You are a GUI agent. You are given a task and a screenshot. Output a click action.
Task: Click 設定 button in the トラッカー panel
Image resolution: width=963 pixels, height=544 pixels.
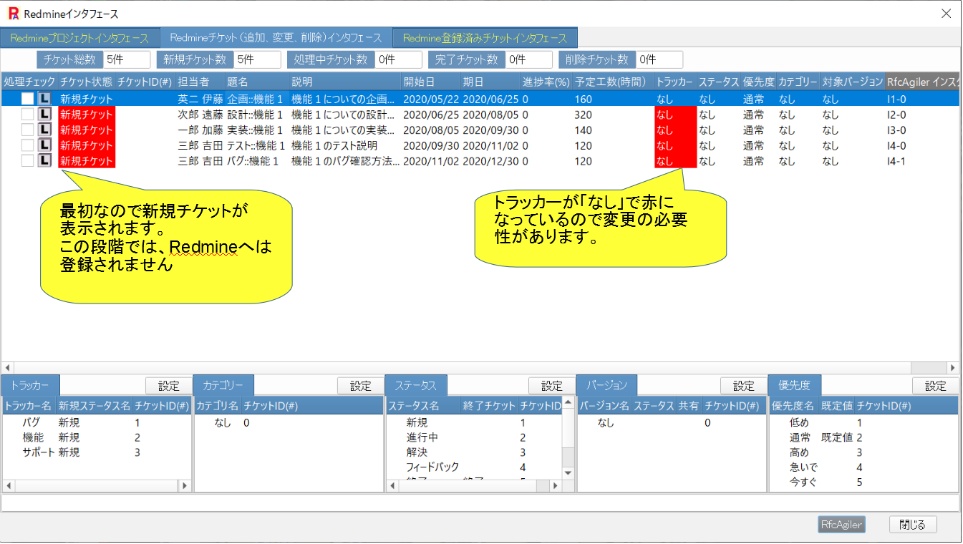168,386
